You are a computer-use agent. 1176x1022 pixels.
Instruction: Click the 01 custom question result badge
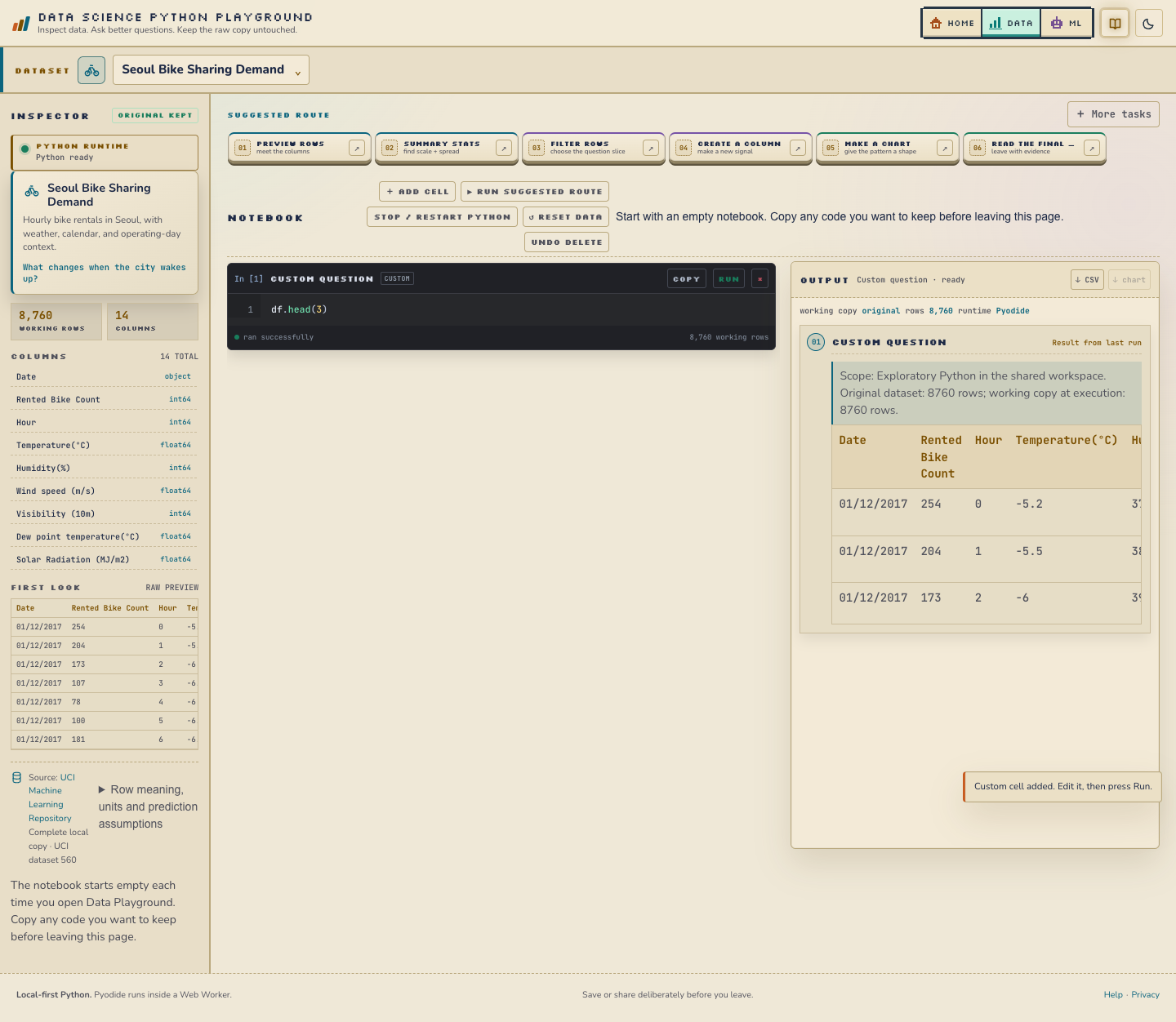coord(816,342)
